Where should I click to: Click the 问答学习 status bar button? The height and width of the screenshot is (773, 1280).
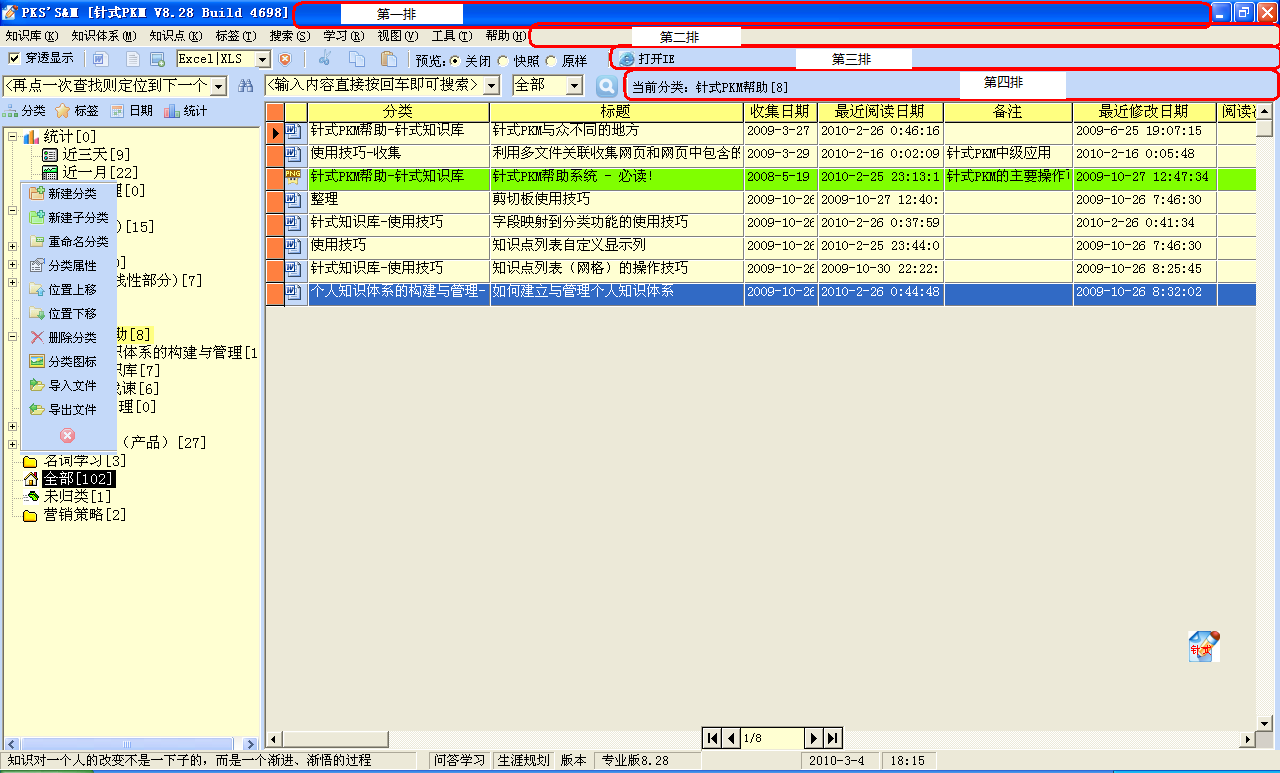458,761
